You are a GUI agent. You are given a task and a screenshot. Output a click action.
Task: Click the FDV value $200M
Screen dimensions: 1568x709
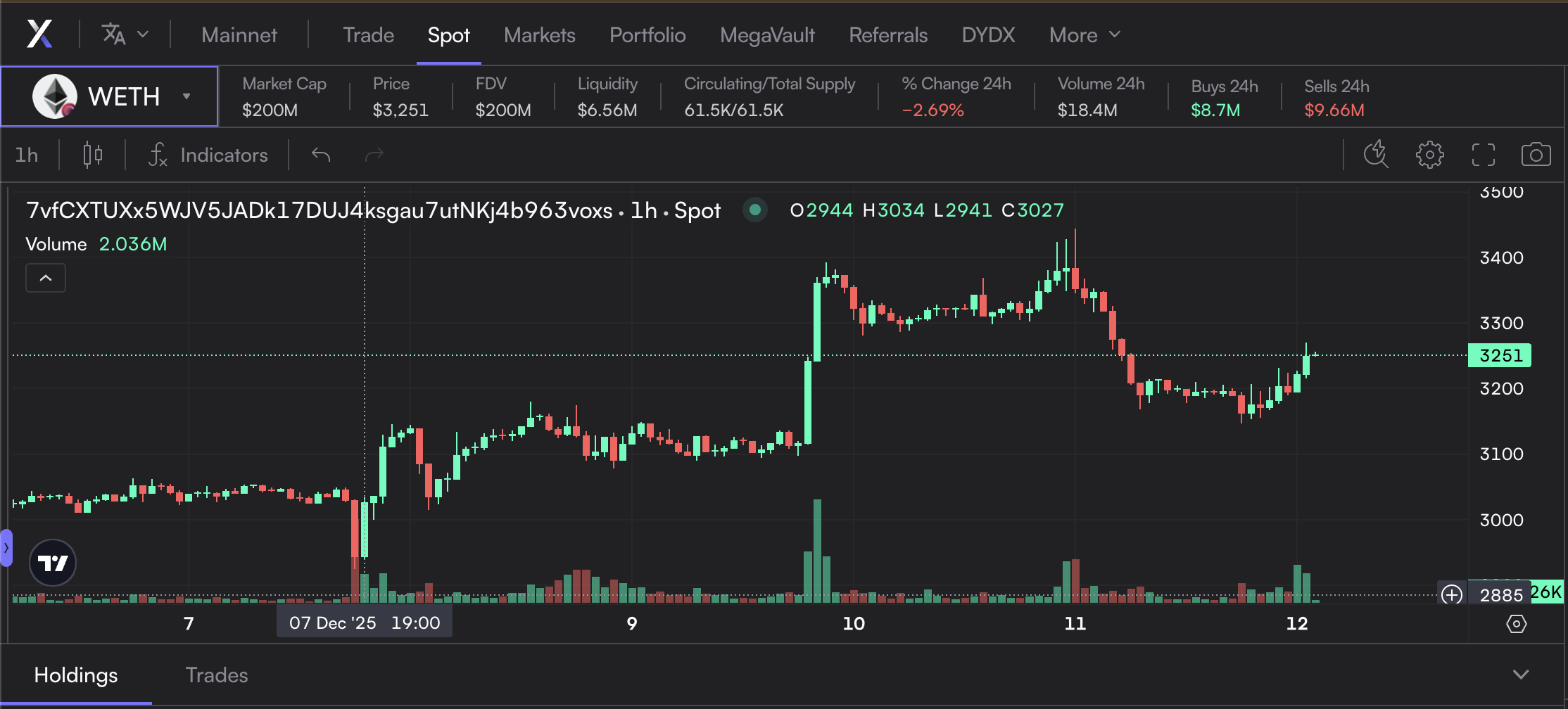(503, 110)
